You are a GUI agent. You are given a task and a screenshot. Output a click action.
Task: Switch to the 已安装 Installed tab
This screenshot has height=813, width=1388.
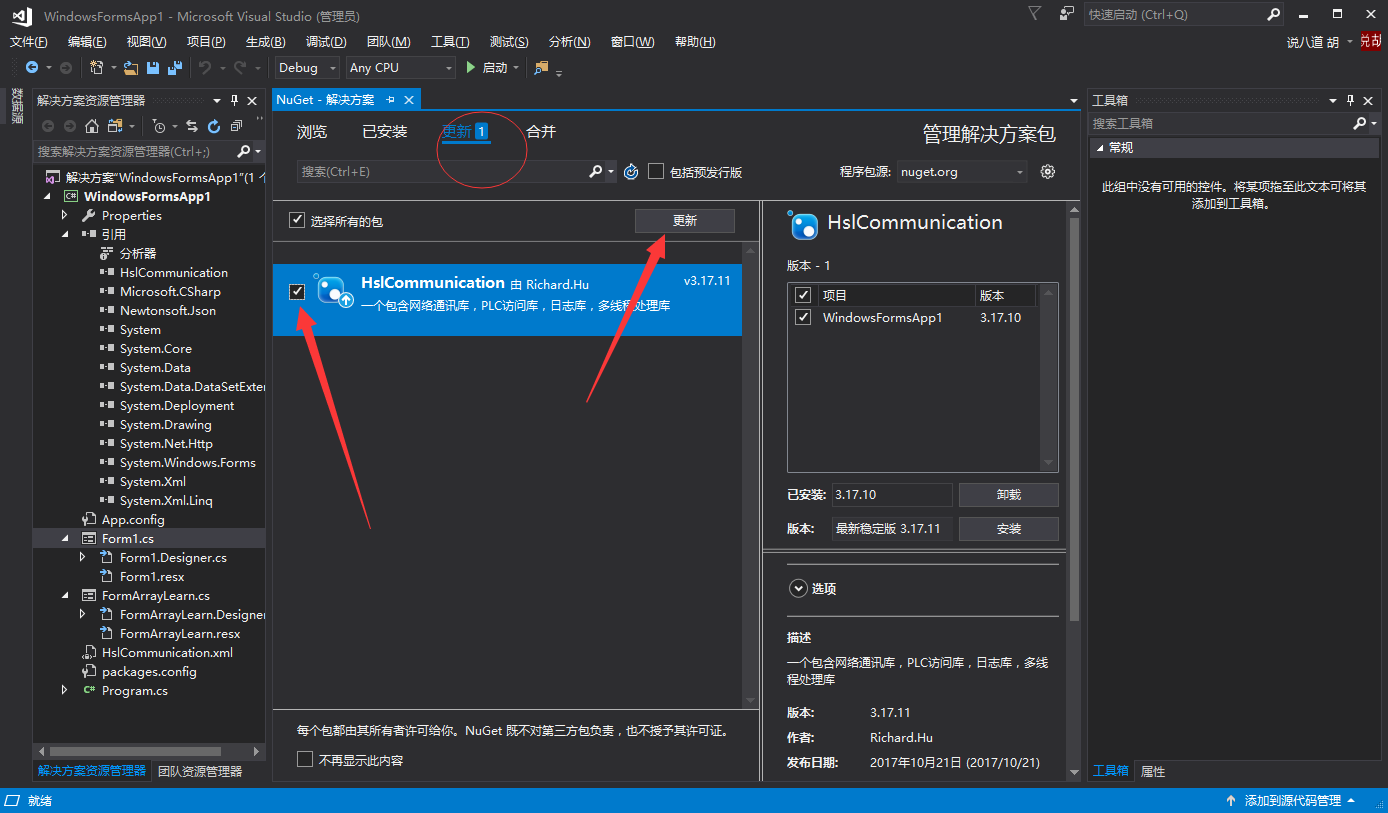[x=384, y=132]
